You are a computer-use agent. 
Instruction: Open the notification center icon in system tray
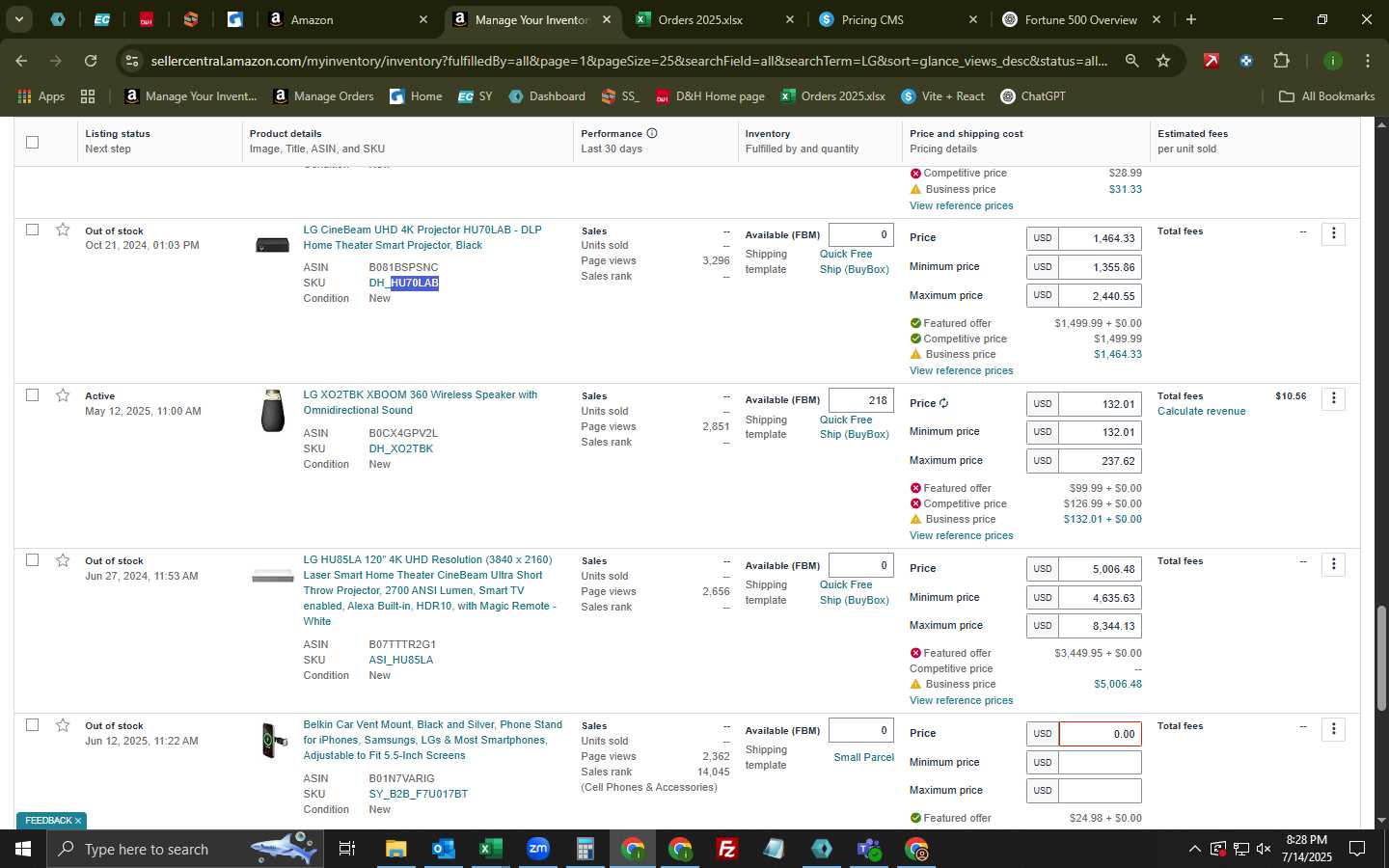tap(1357, 849)
